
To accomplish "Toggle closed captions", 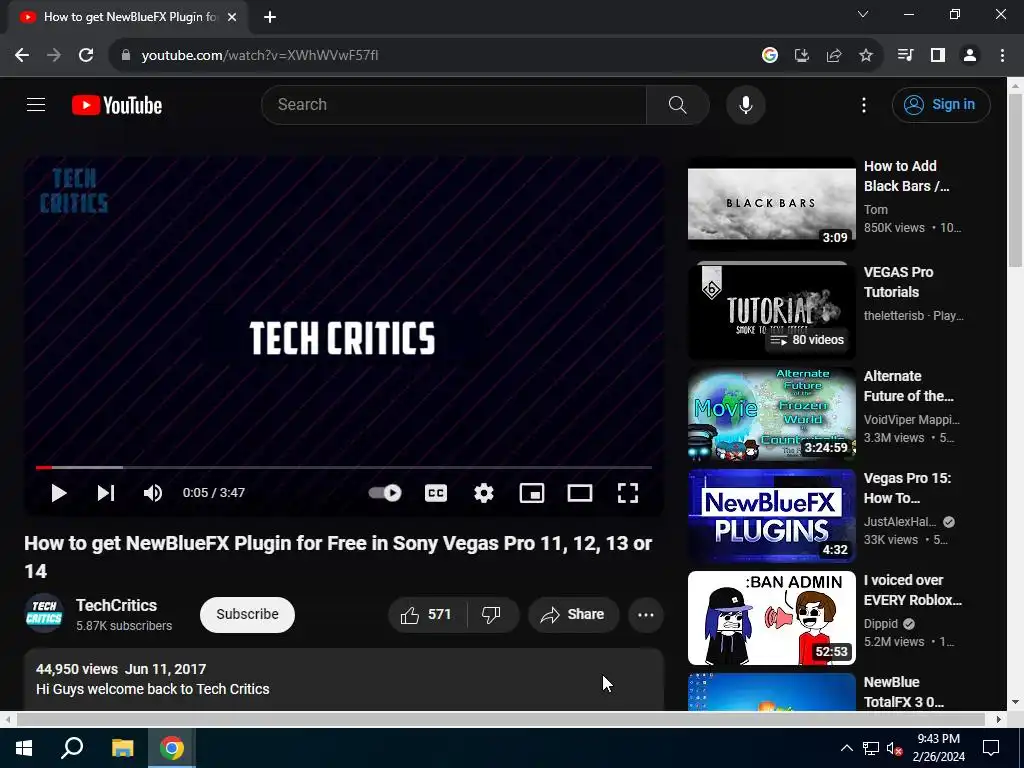I will pyautogui.click(x=436, y=493).
